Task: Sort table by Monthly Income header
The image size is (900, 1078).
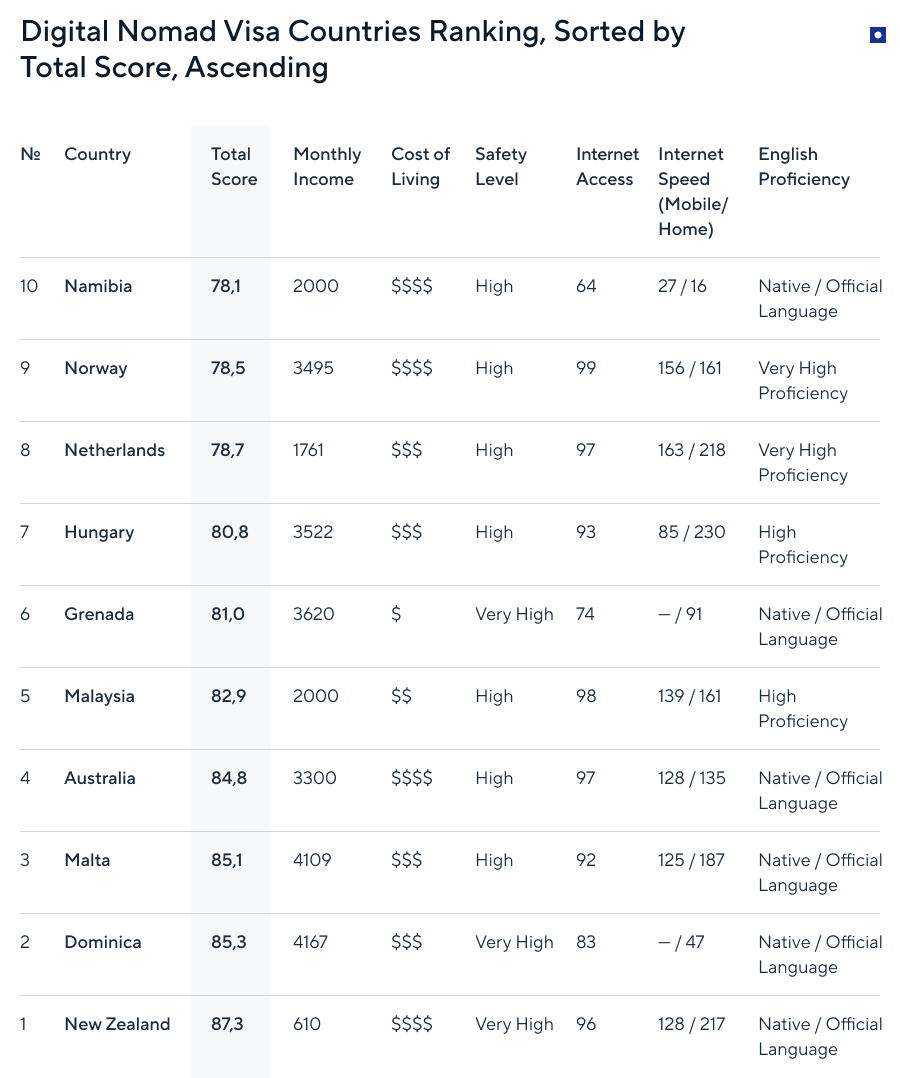Action: click(326, 167)
